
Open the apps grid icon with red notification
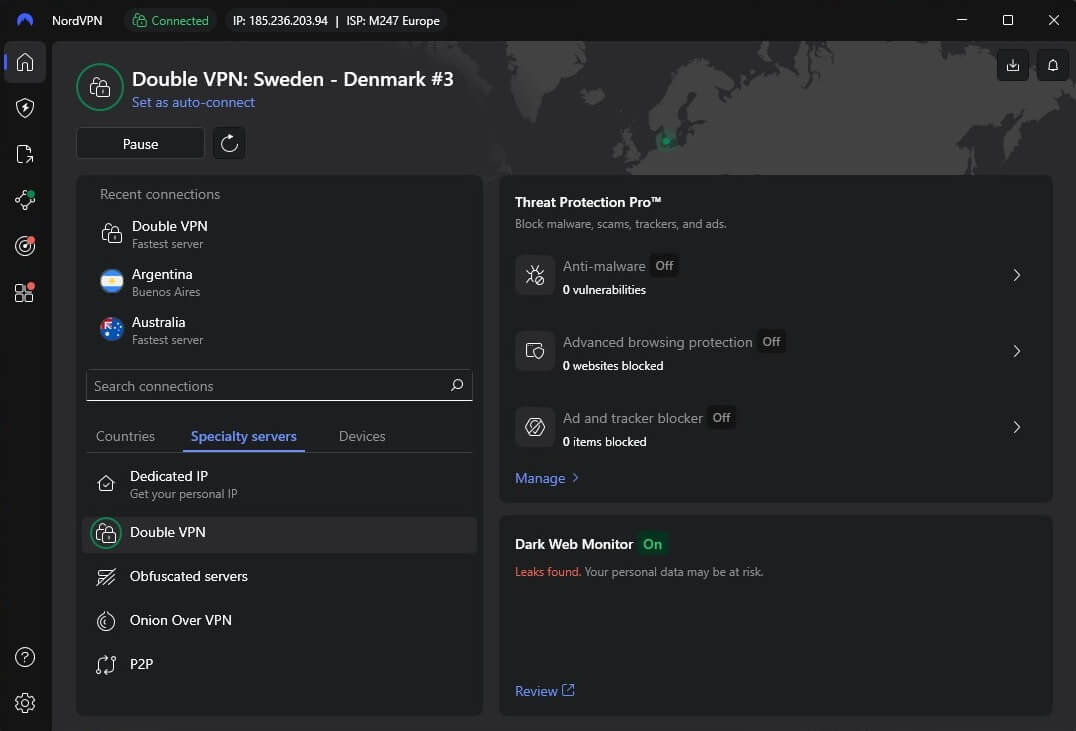[x=24, y=292]
